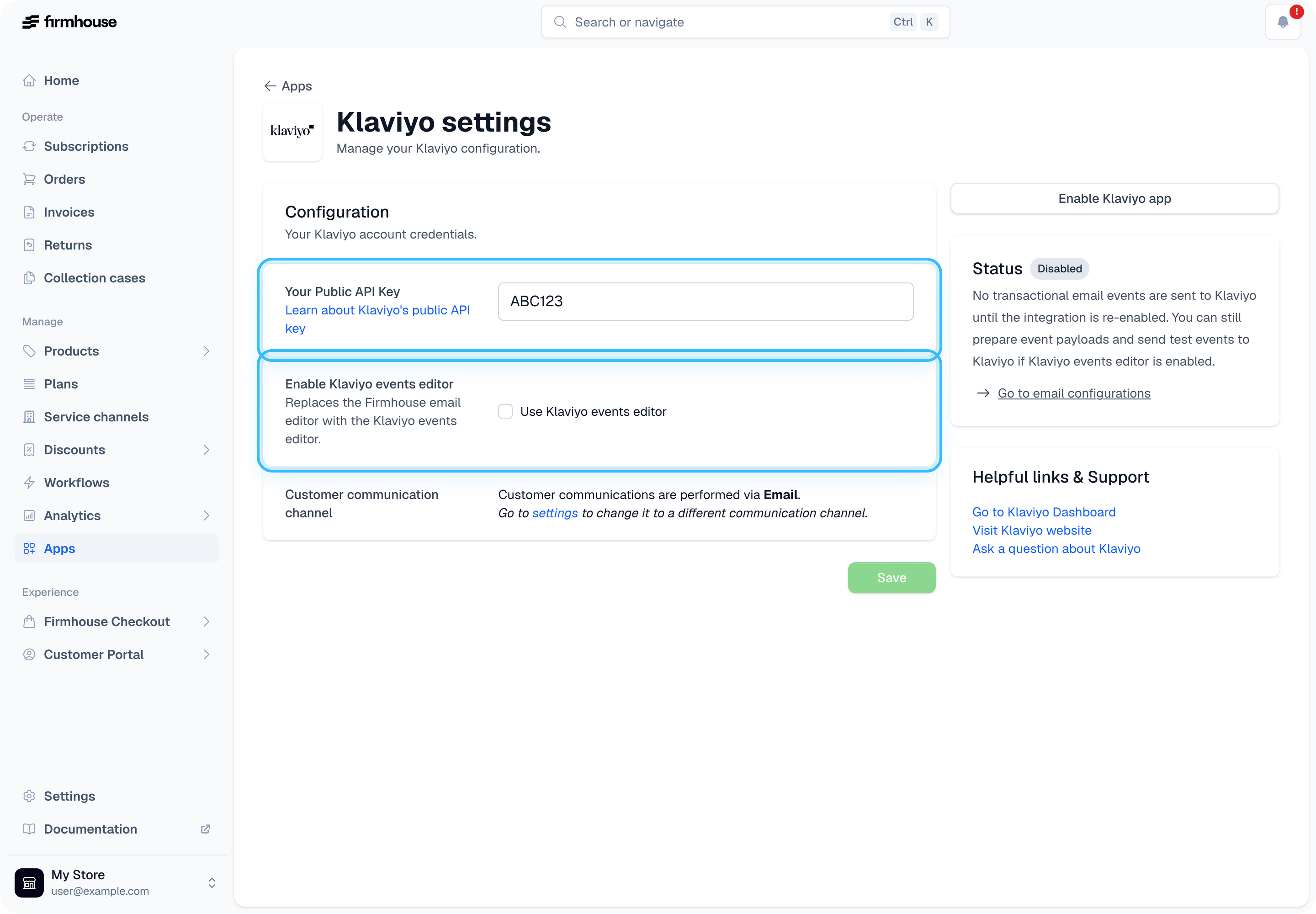Image resolution: width=1316 pixels, height=914 pixels.
Task: Open Ask a question about Klaviyo link
Action: [1056, 549]
